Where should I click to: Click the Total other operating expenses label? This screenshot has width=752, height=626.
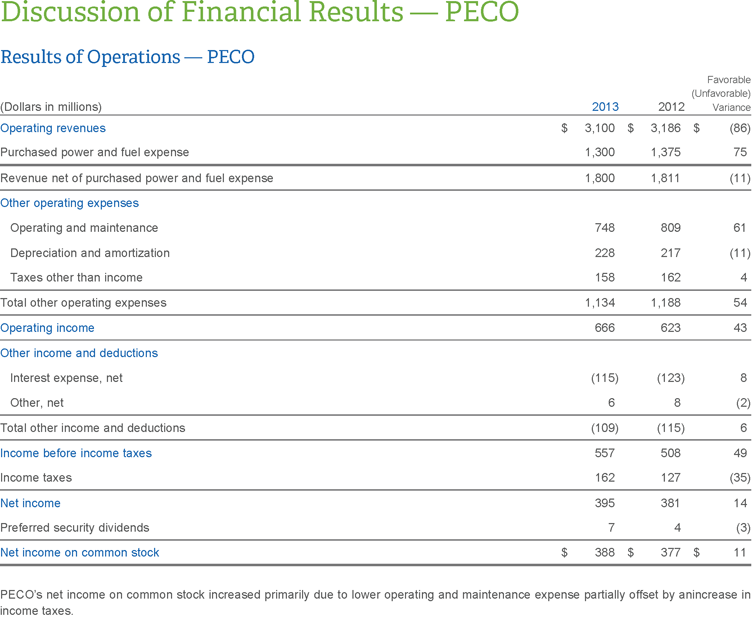point(83,303)
